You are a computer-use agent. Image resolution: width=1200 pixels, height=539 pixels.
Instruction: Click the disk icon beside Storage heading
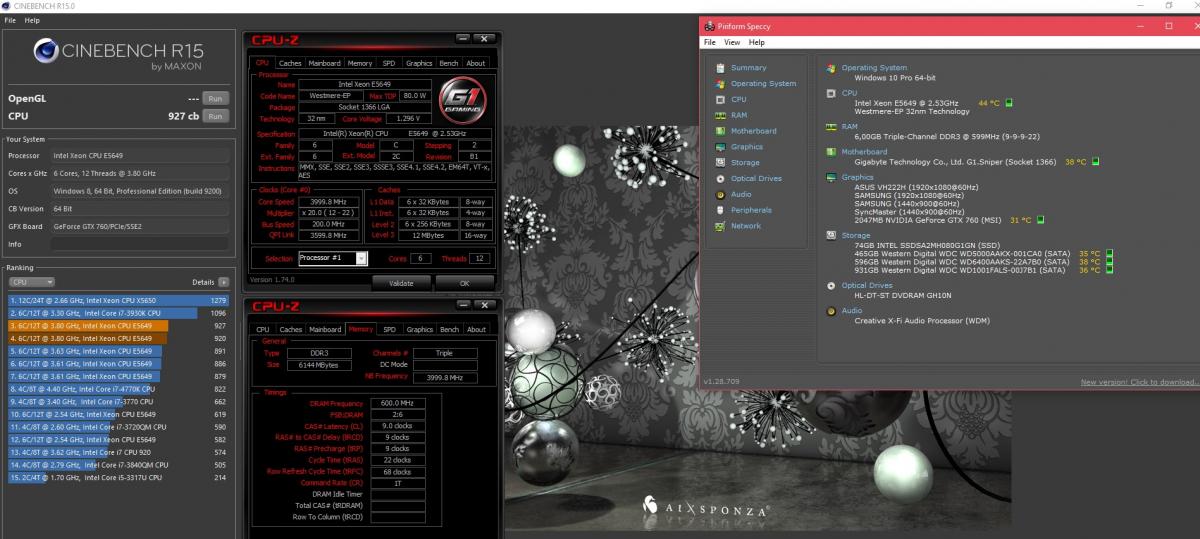[831, 236]
